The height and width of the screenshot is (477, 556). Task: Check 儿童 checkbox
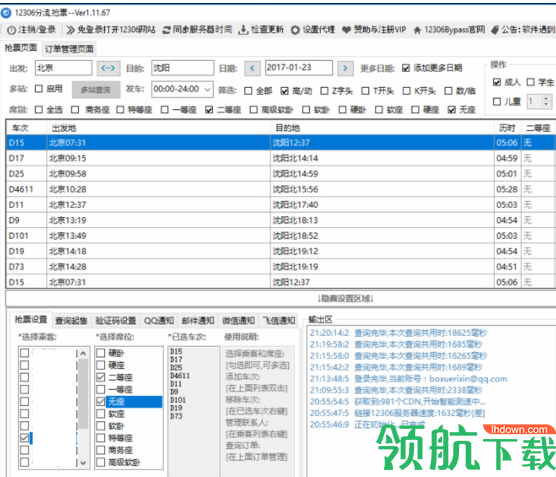(x=497, y=102)
